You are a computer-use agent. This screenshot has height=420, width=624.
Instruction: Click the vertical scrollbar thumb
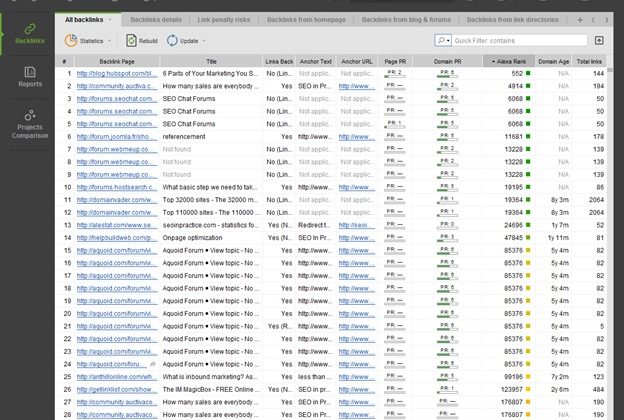[610, 69]
